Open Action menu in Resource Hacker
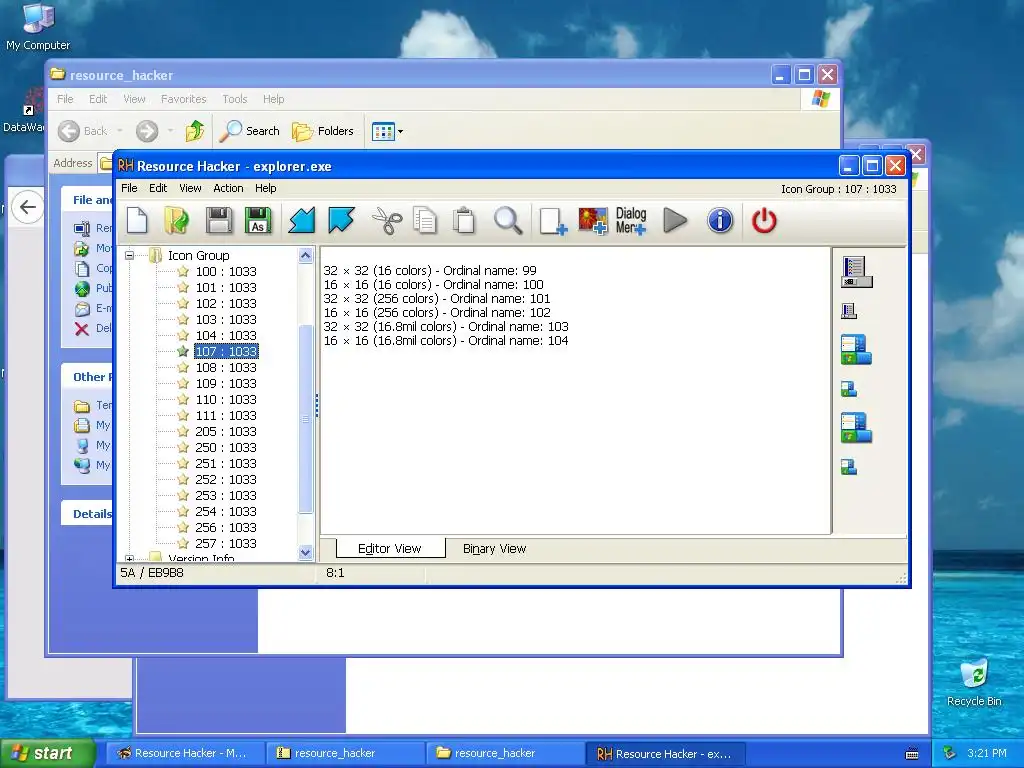 [228, 188]
